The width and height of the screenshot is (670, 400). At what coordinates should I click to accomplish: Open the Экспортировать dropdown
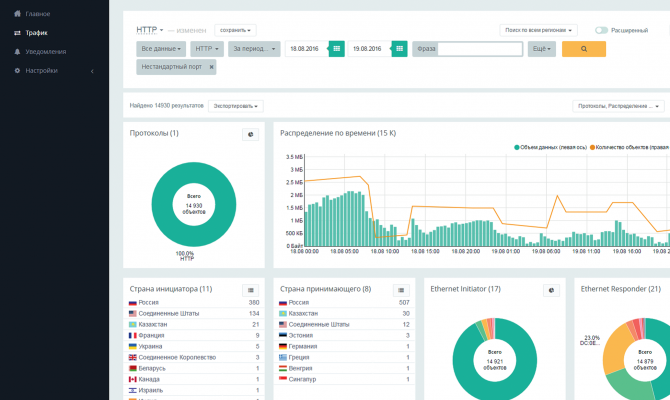click(235, 106)
